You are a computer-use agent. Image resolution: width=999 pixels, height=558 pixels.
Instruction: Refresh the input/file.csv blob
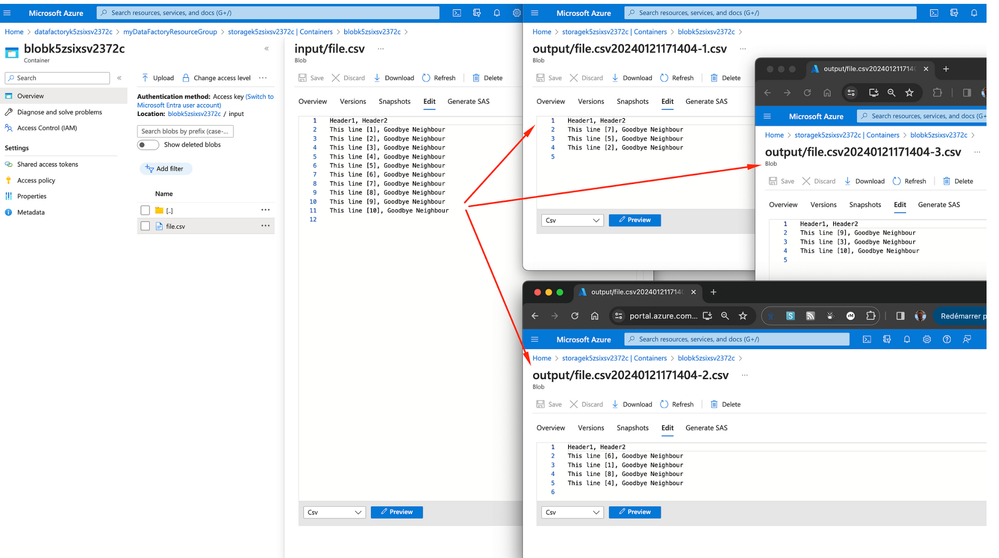[x=439, y=78]
